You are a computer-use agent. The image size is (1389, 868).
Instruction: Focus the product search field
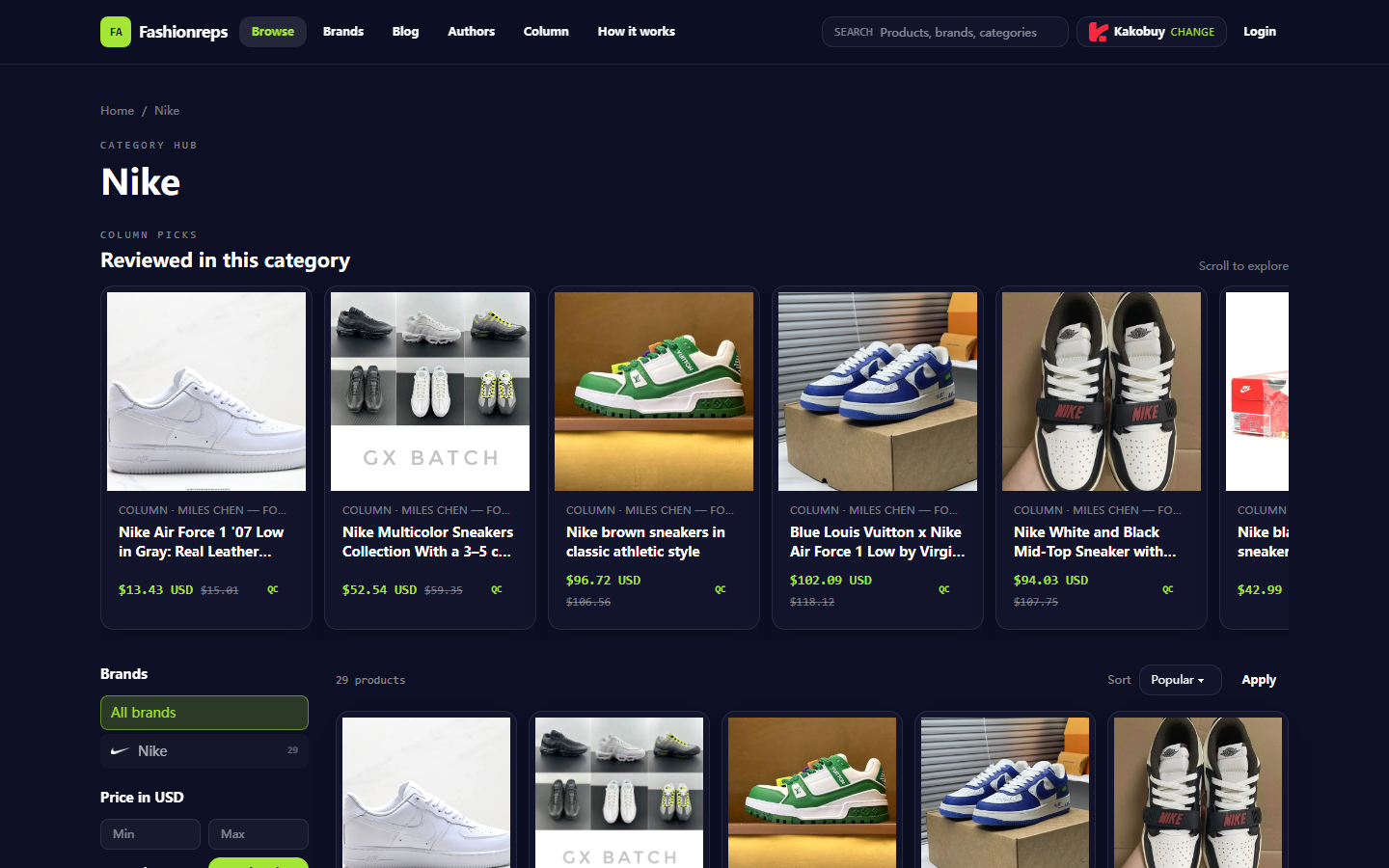(945, 32)
